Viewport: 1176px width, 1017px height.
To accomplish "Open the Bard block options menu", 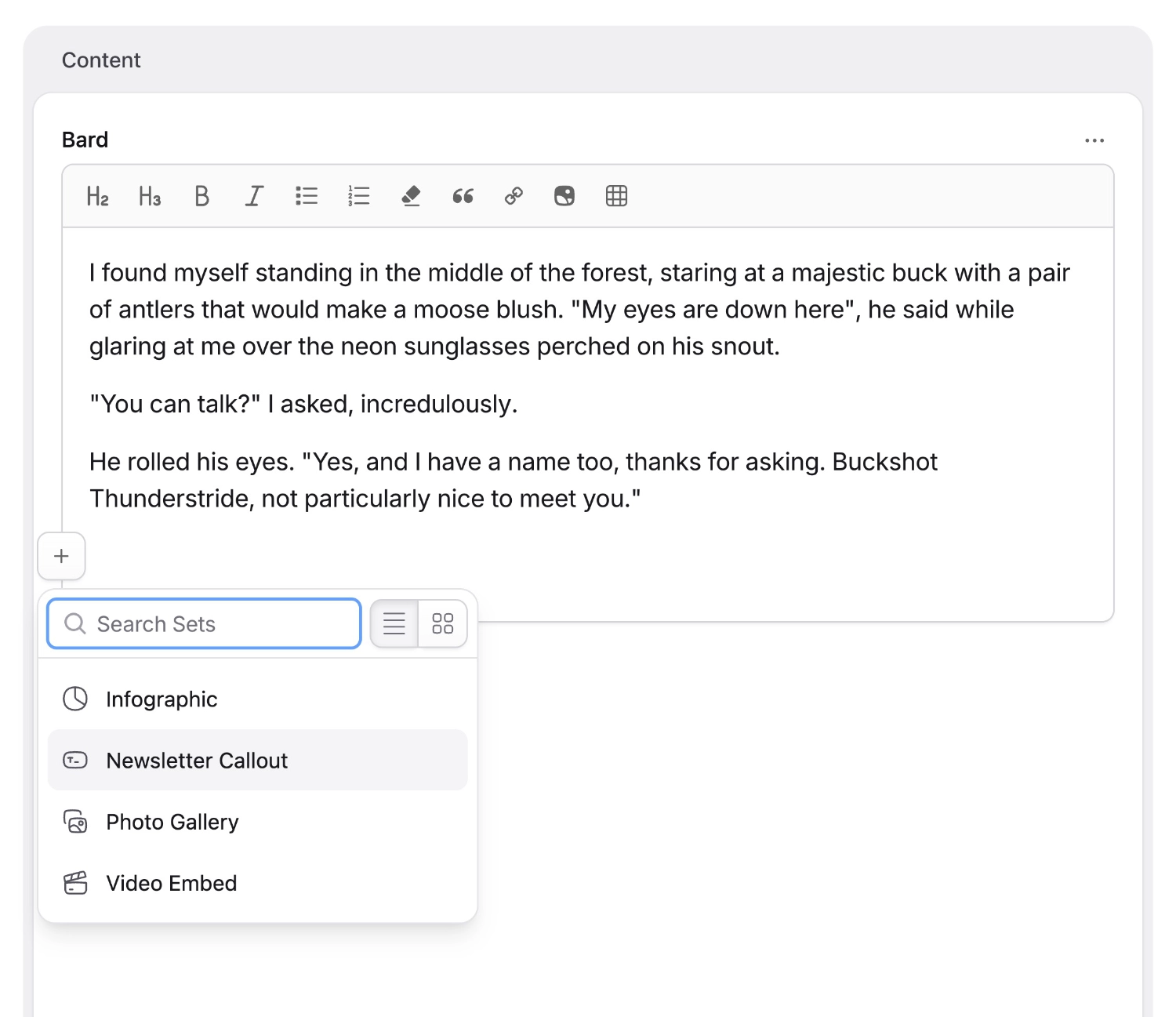I will point(1094,140).
